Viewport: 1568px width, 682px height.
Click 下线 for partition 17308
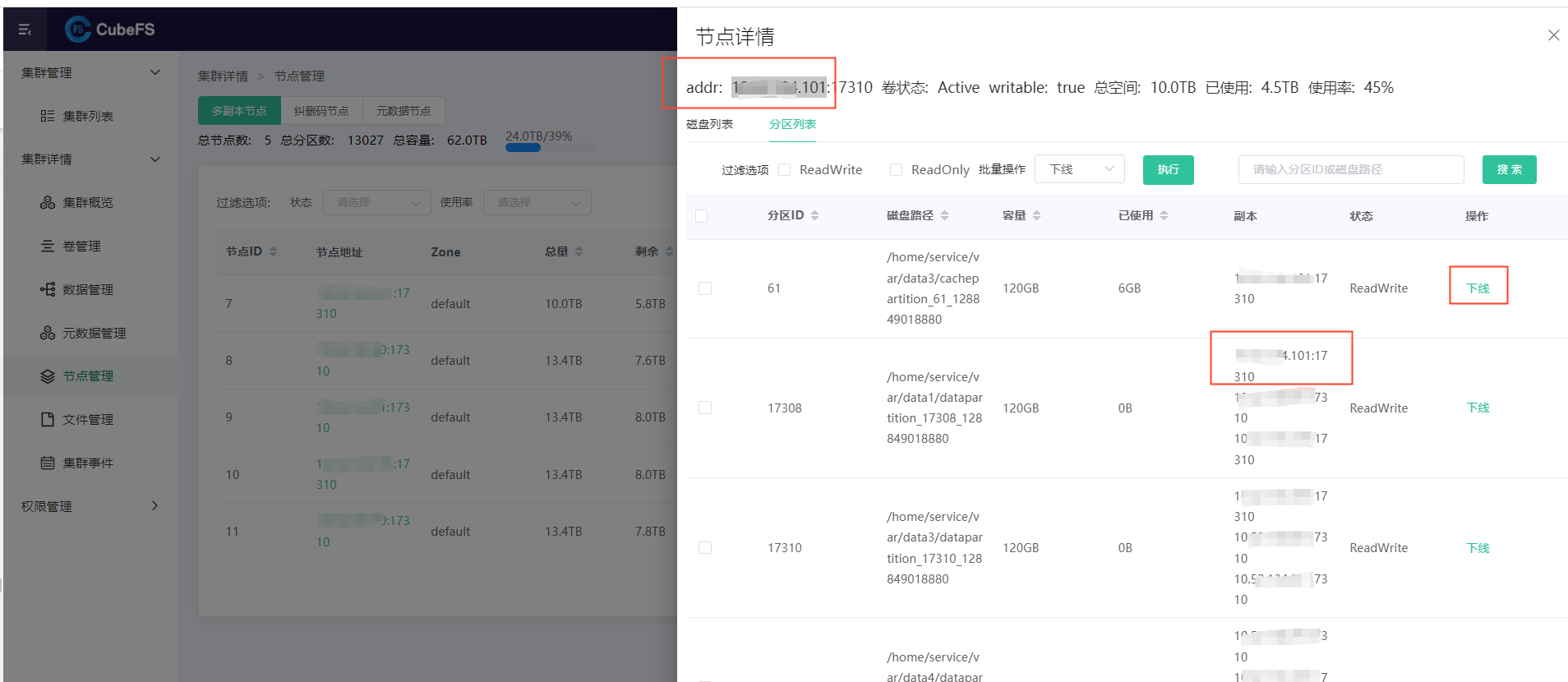[x=1478, y=408]
